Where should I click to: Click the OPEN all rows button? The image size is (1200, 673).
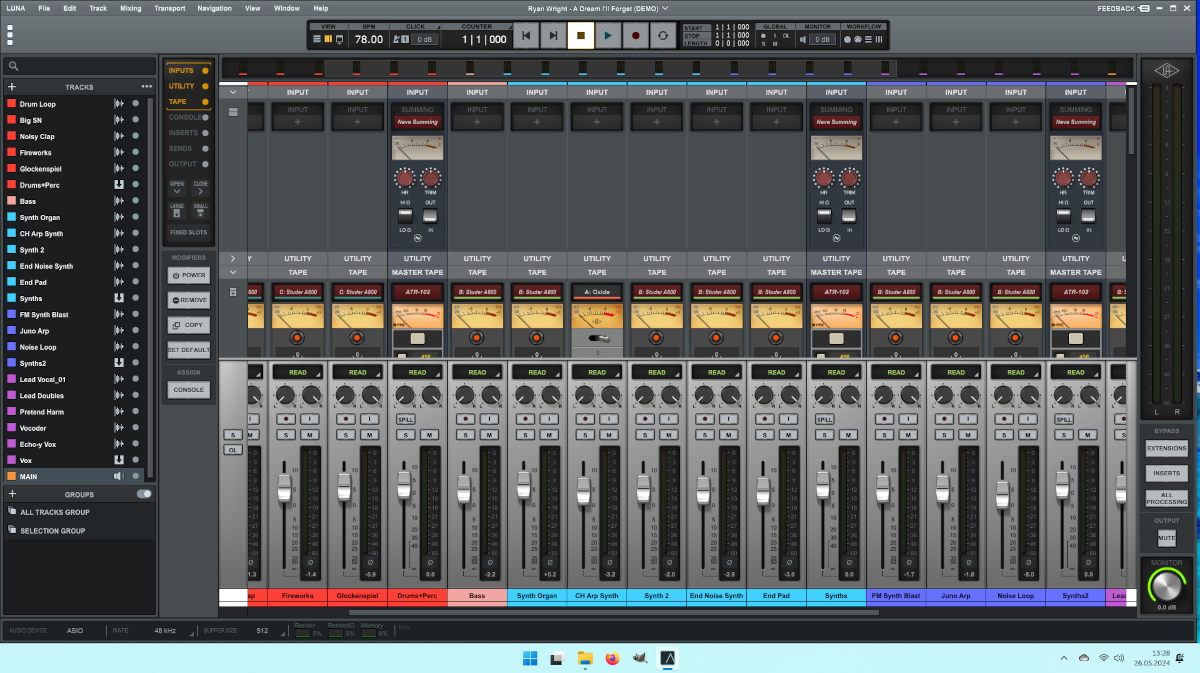click(177, 187)
